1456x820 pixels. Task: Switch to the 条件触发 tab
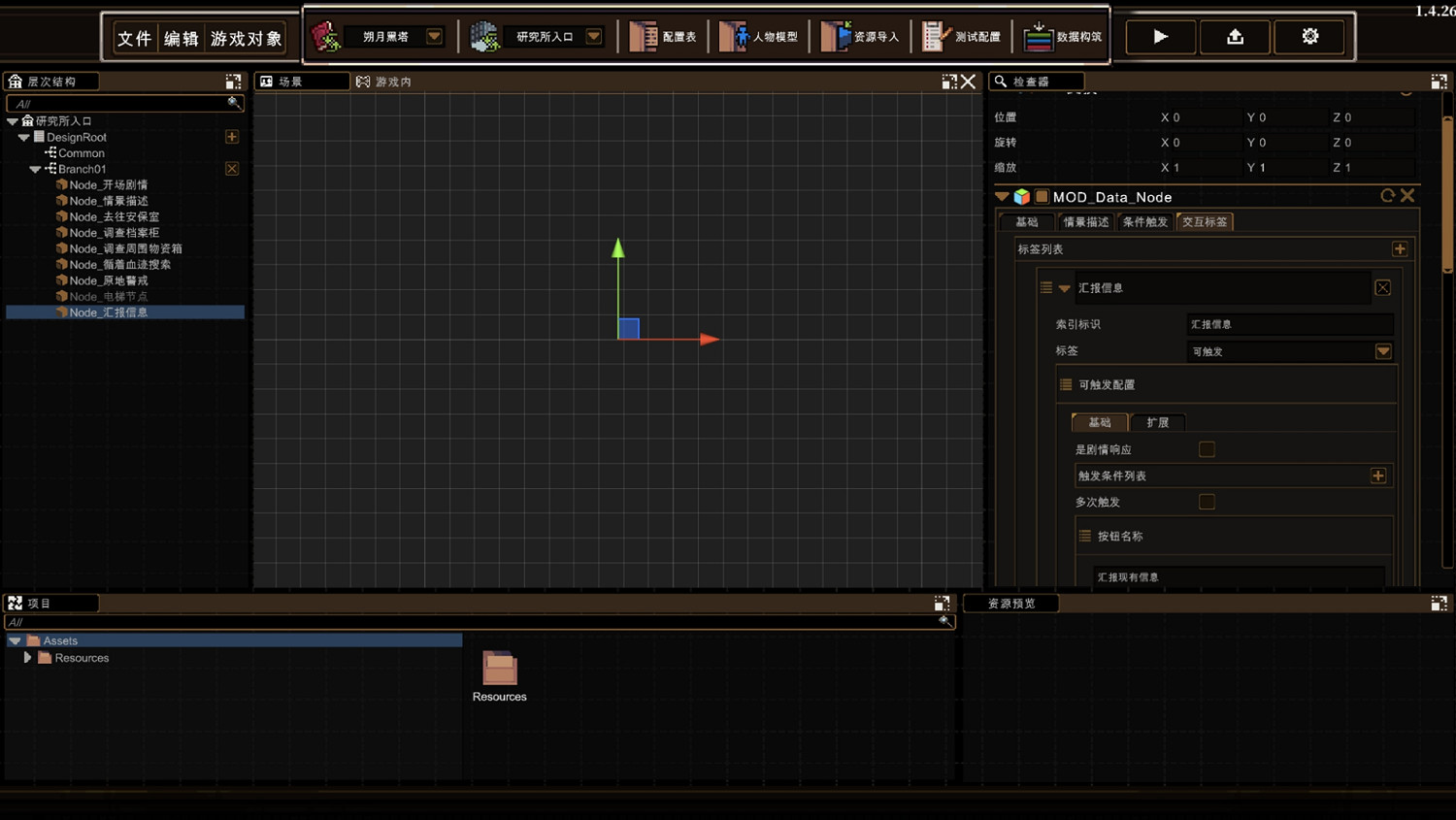[1144, 222]
